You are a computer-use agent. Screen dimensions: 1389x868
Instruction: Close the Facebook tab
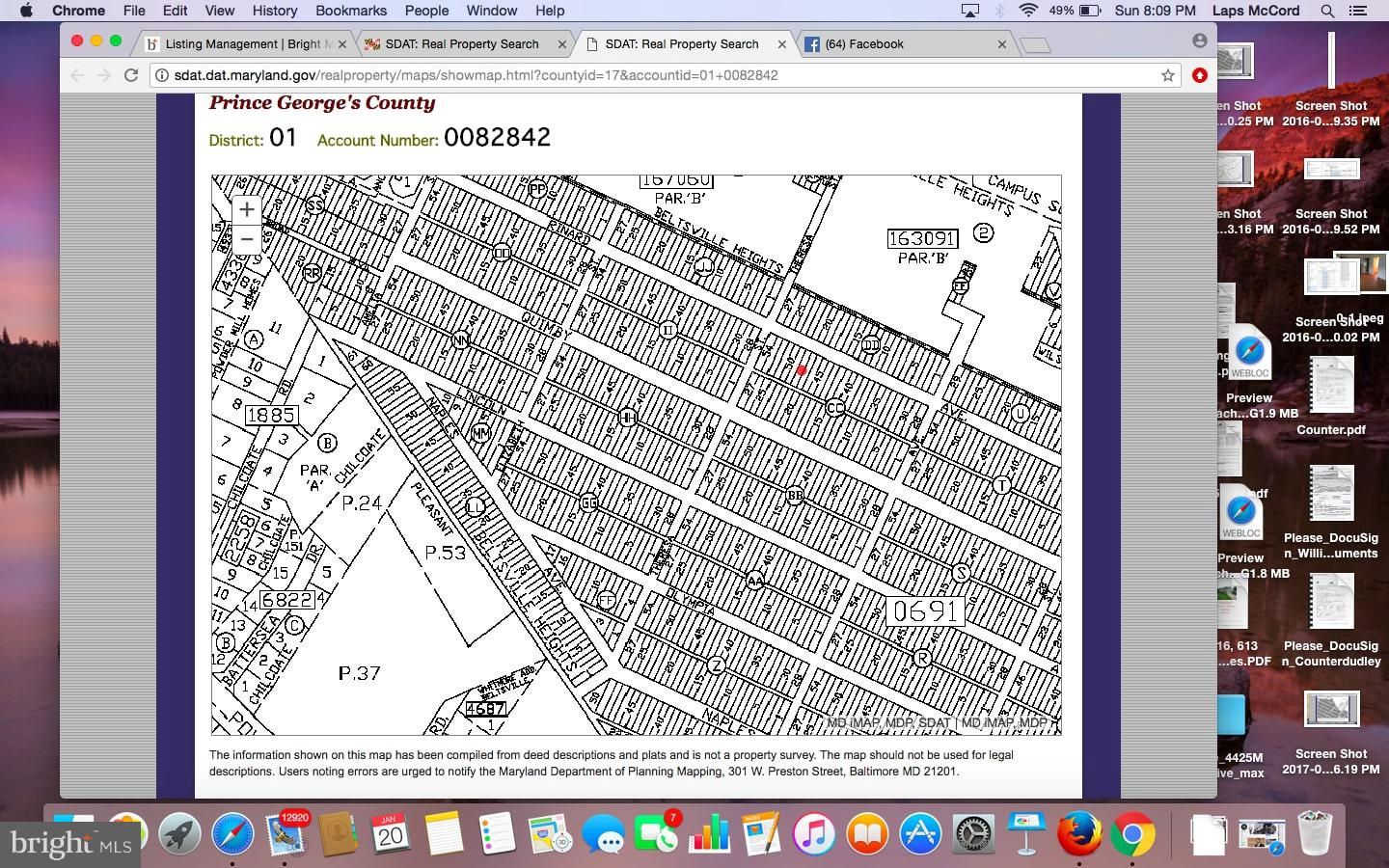coord(1001,44)
